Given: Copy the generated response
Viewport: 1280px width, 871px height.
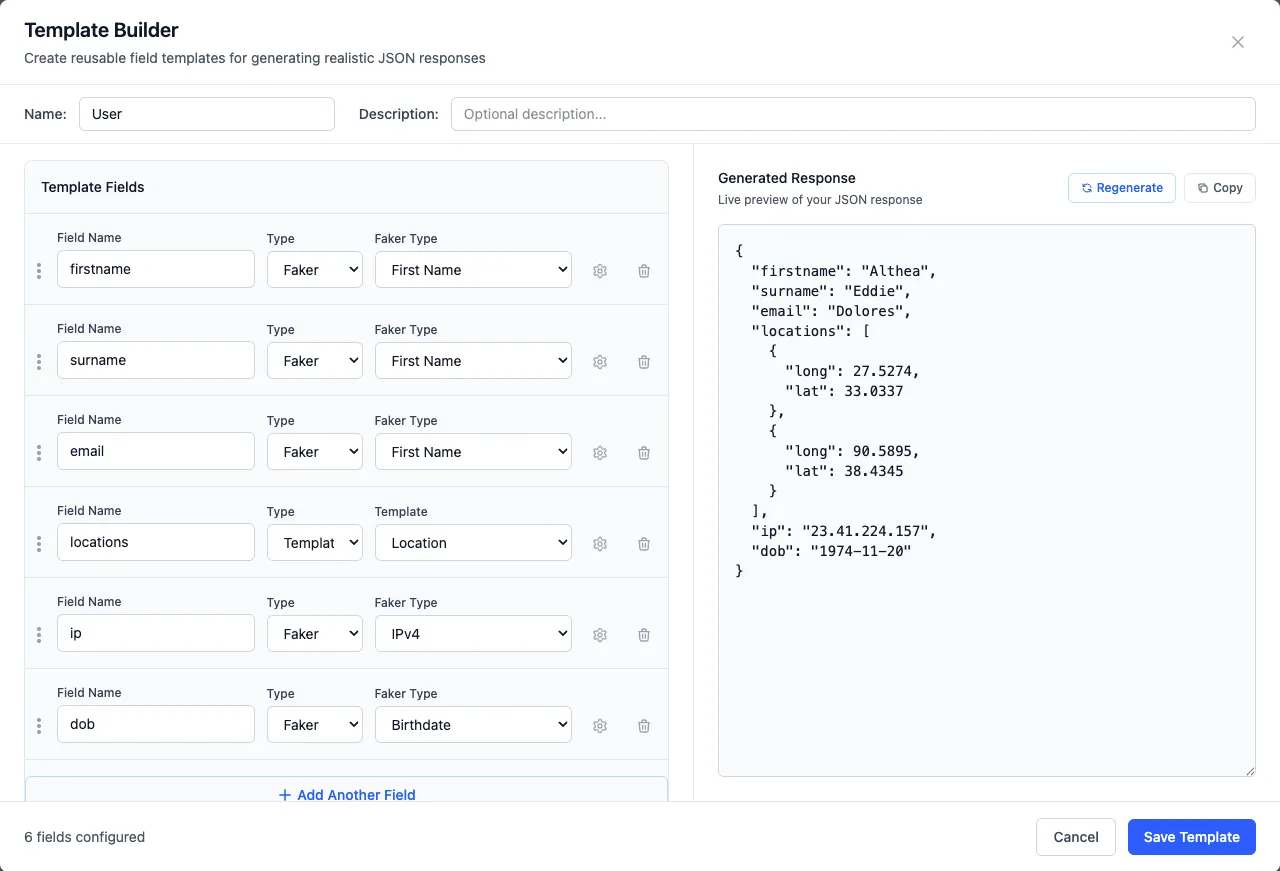Looking at the screenshot, I should tap(1219, 188).
